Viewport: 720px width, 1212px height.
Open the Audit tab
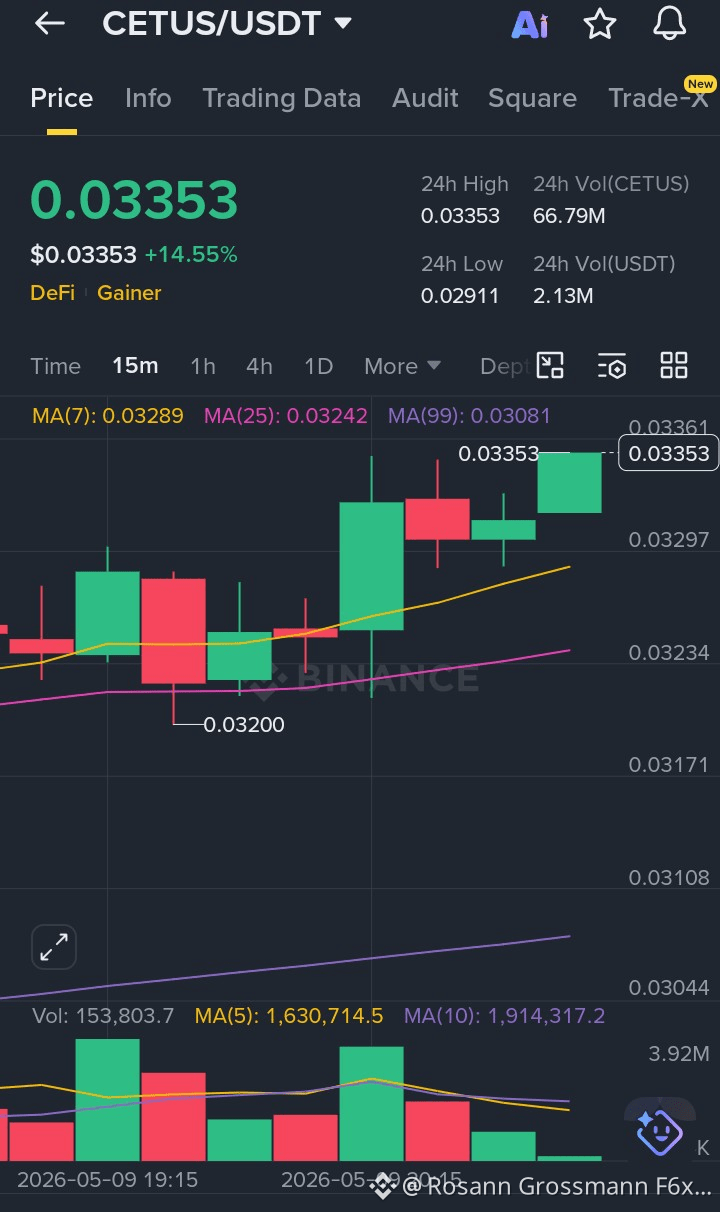point(426,98)
